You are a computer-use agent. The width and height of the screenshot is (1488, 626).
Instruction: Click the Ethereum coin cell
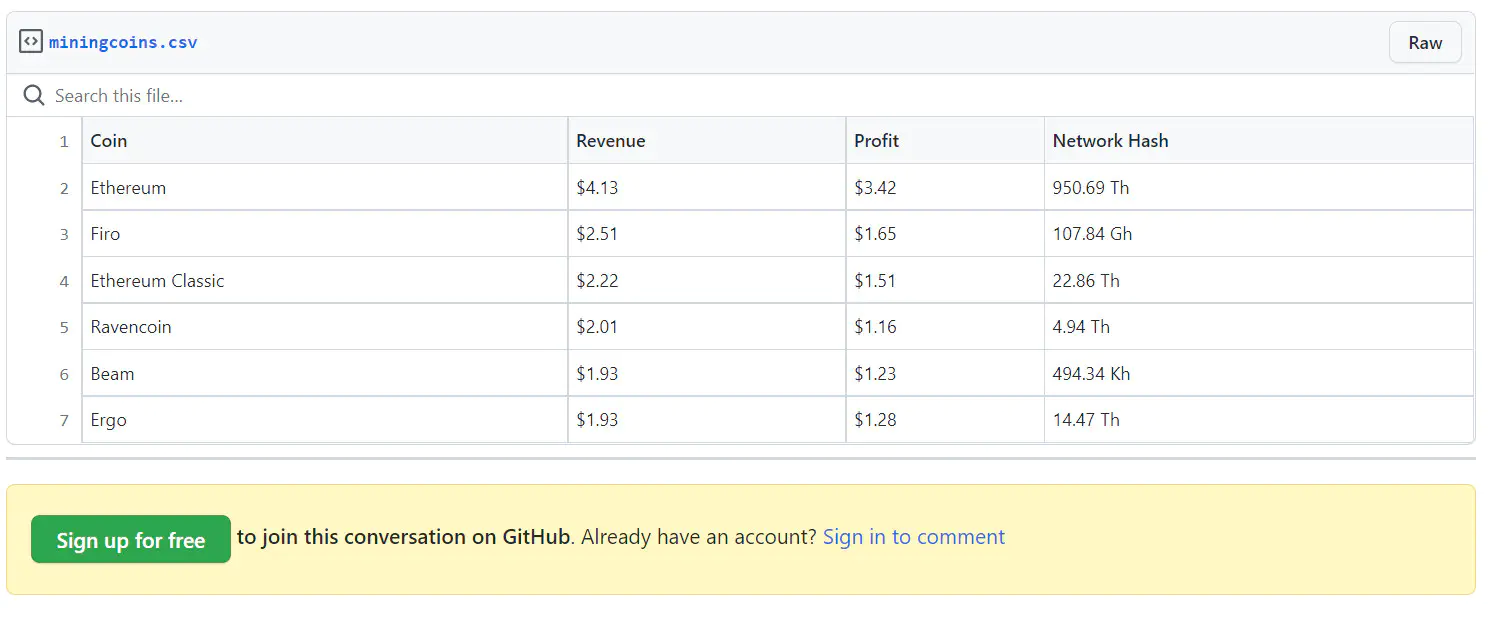[x=325, y=188]
